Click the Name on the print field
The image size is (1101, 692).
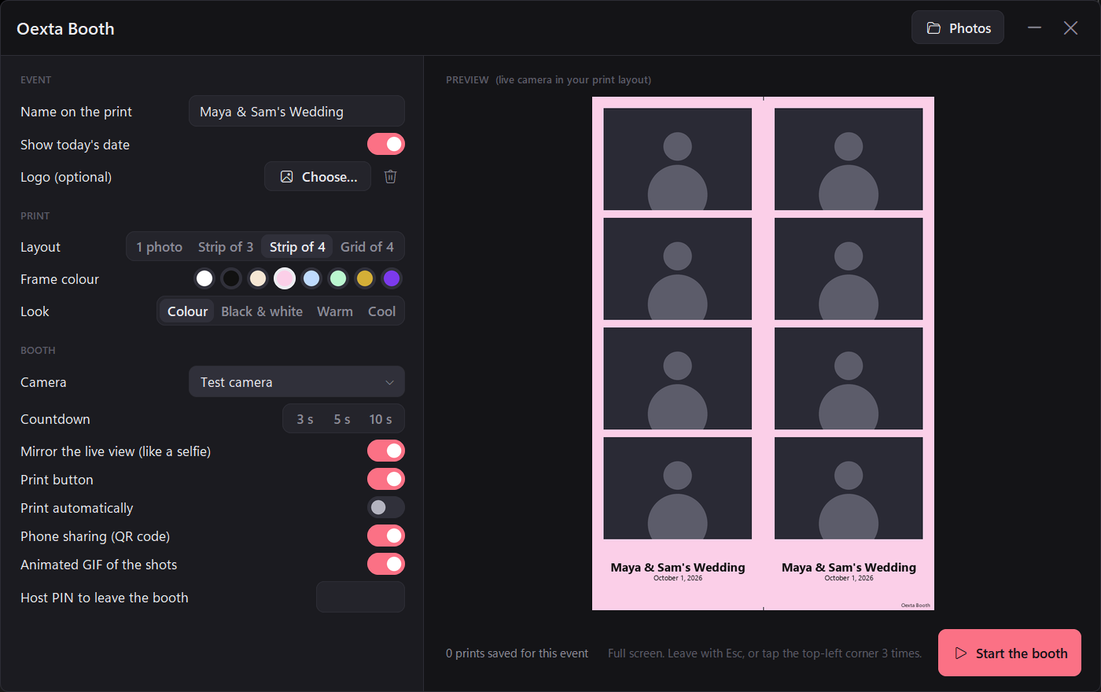point(297,112)
